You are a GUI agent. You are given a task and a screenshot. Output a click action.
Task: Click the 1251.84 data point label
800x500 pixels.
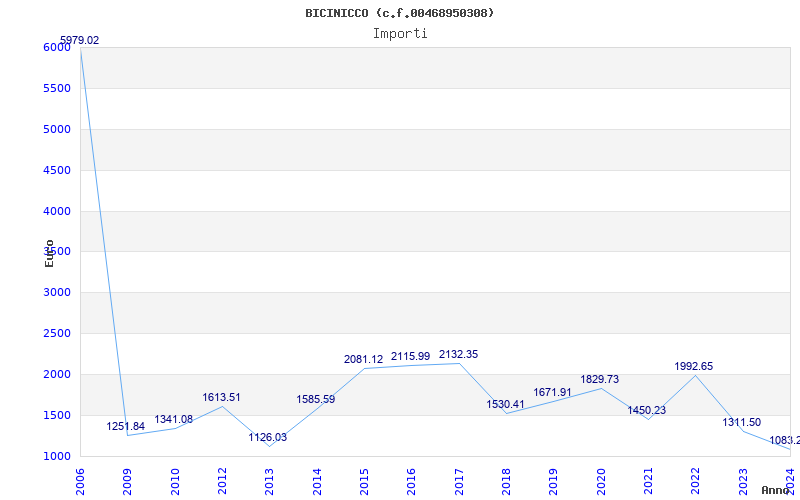126,427
